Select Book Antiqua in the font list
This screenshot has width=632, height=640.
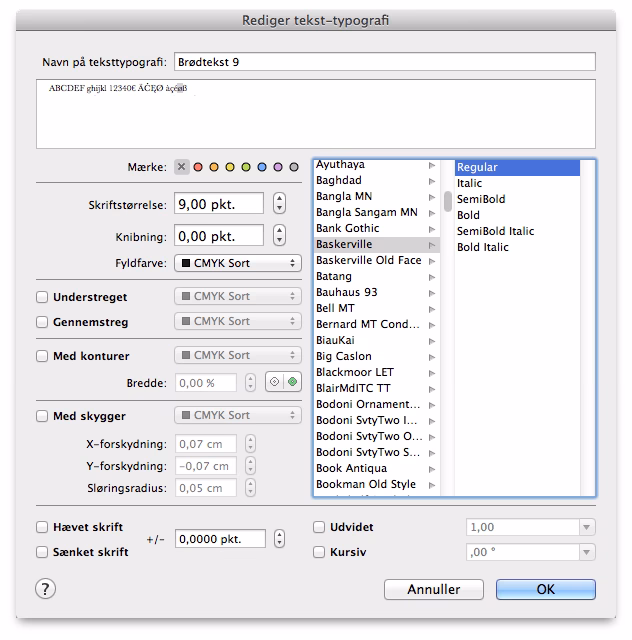350,468
